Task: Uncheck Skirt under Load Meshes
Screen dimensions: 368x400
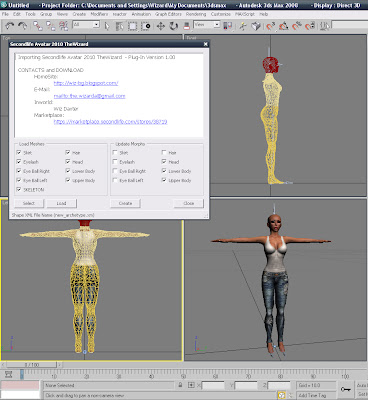Action: pos(19,152)
